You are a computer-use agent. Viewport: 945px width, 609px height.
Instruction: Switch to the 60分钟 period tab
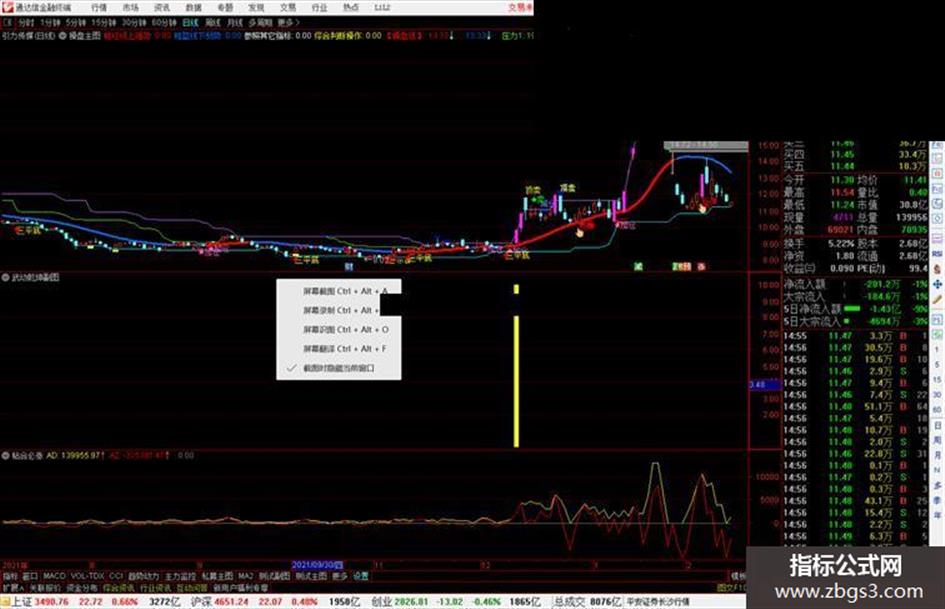(x=163, y=22)
